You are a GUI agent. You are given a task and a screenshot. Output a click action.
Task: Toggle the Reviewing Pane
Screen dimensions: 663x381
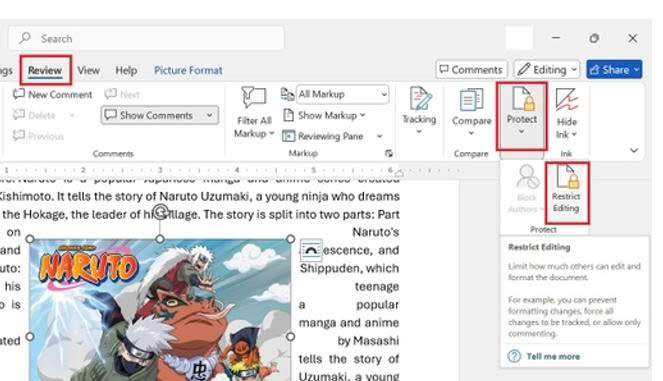pyautogui.click(x=323, y=136)
